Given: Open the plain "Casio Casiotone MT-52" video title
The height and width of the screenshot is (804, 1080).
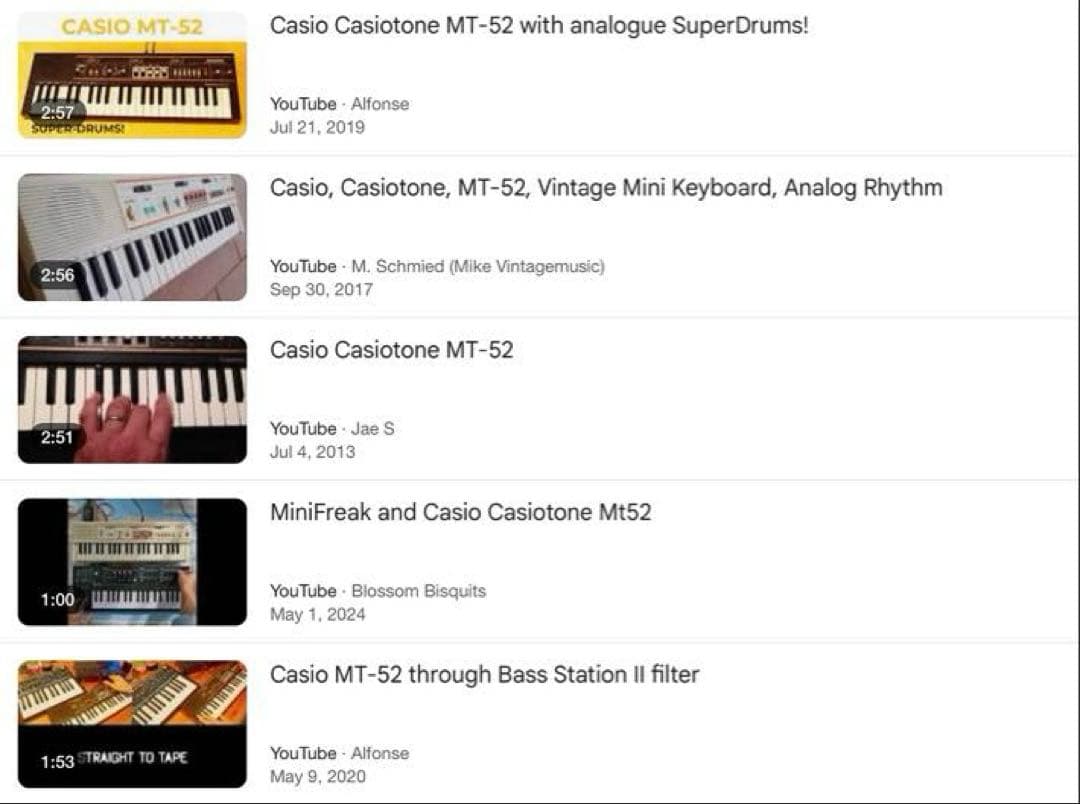Looking at the screenshot, I should (x=391, y=350).
